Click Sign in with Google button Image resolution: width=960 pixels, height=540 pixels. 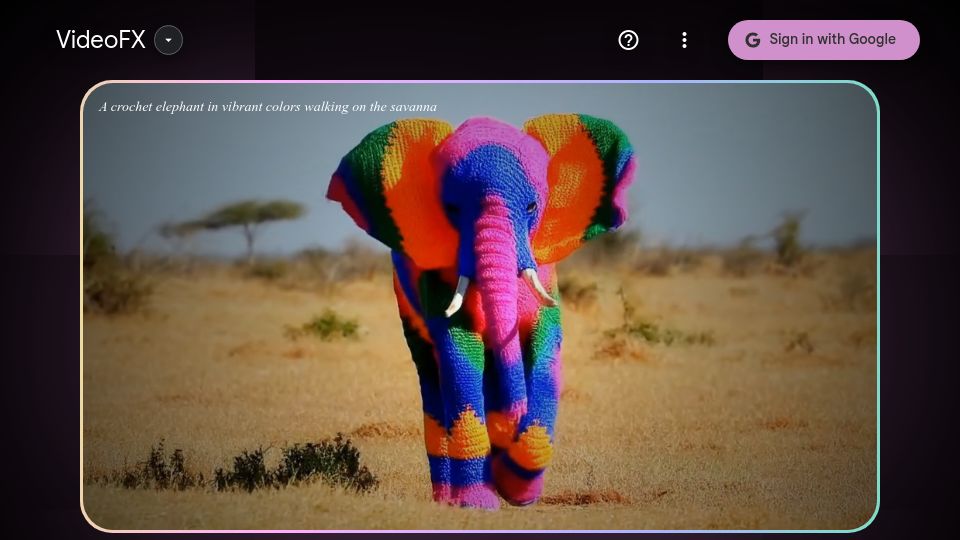click(823, 40)
